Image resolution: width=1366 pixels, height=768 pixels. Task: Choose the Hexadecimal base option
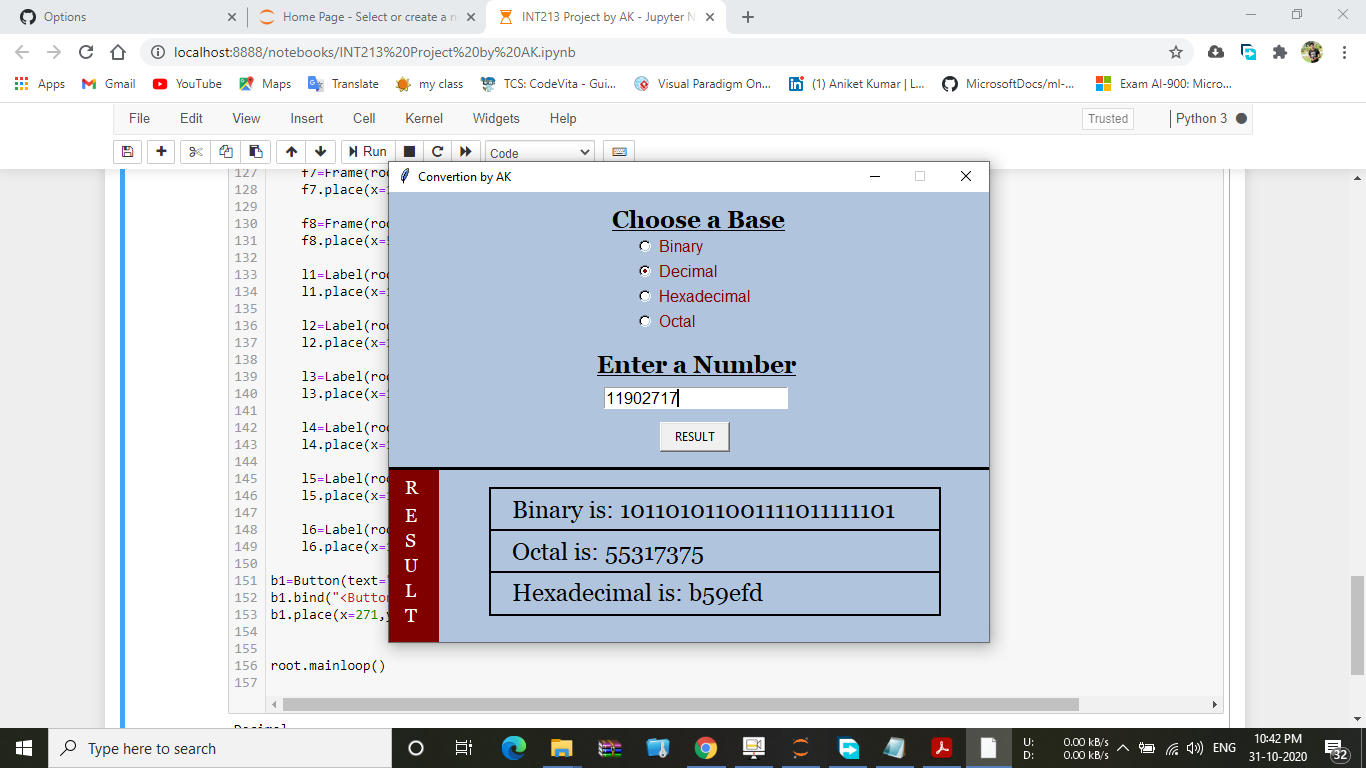645,296
